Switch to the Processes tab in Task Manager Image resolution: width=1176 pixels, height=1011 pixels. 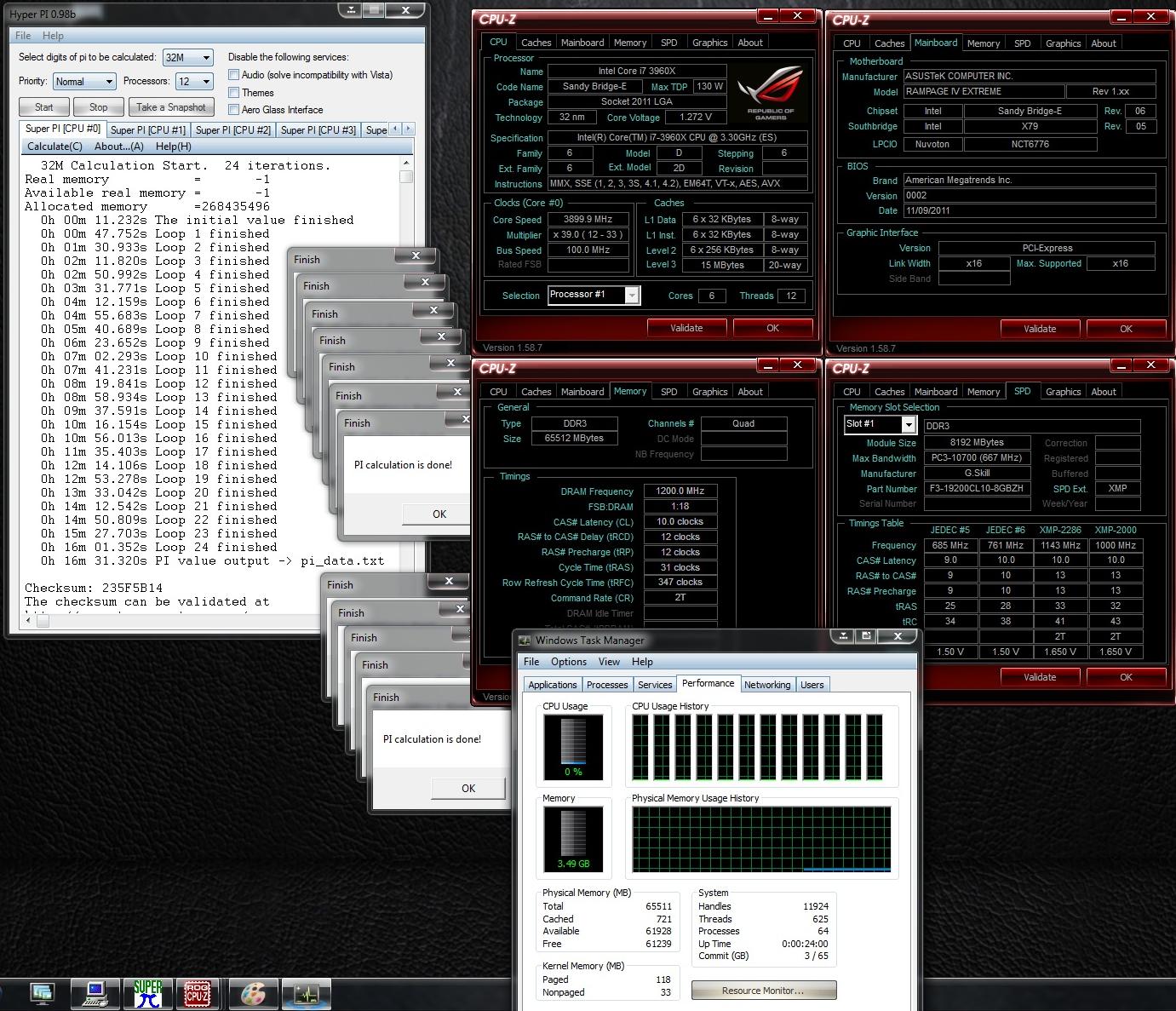click(607, 684)
